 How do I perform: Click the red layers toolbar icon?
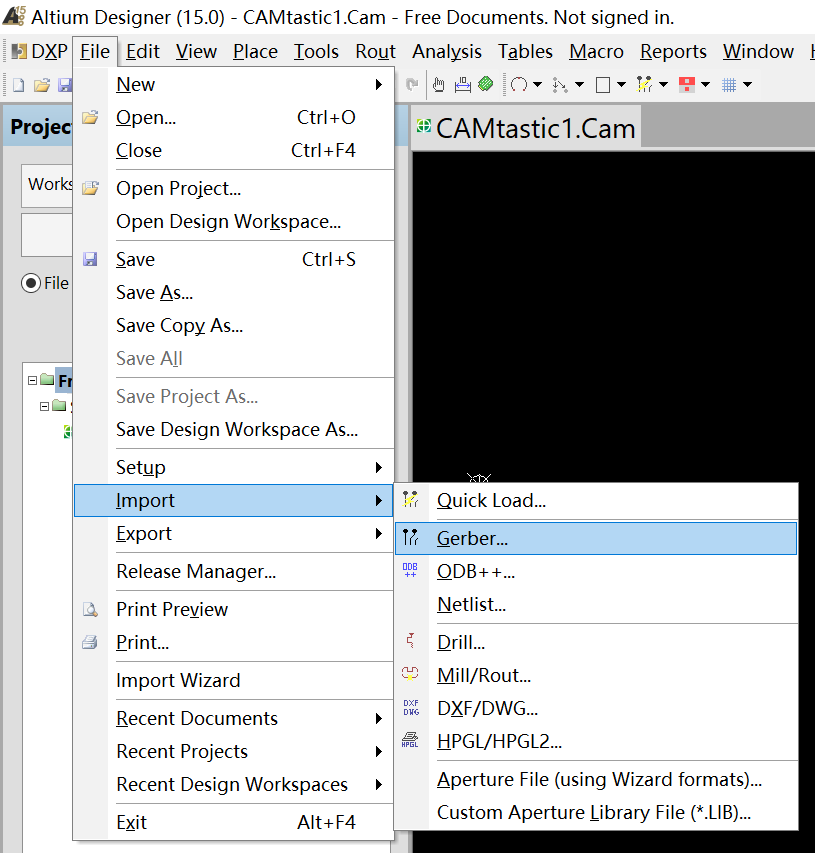click(687, 84)
